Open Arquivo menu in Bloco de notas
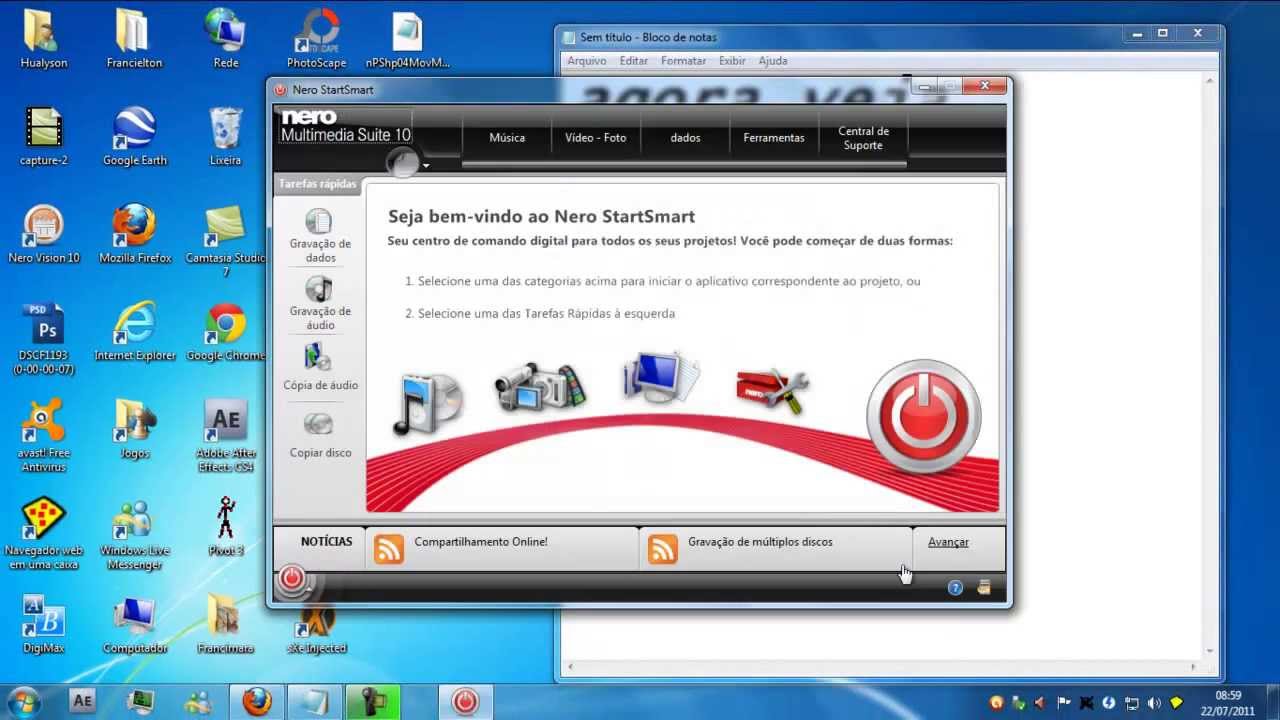 click(x=587, y=61)
